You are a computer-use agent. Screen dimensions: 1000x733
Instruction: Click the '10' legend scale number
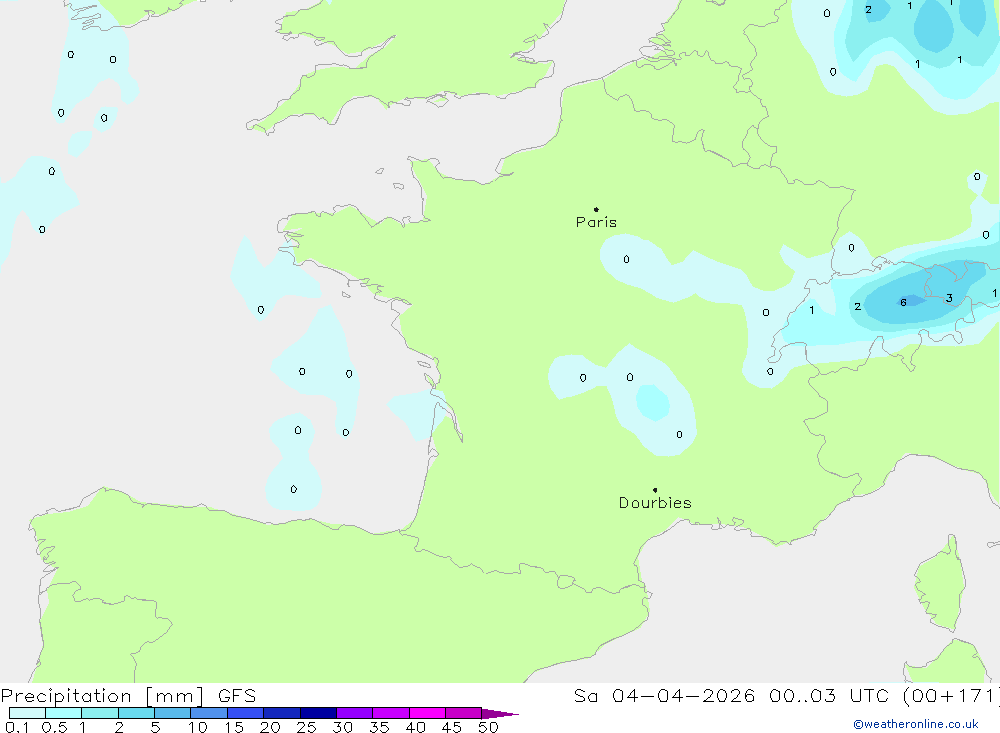coord(198,727)
